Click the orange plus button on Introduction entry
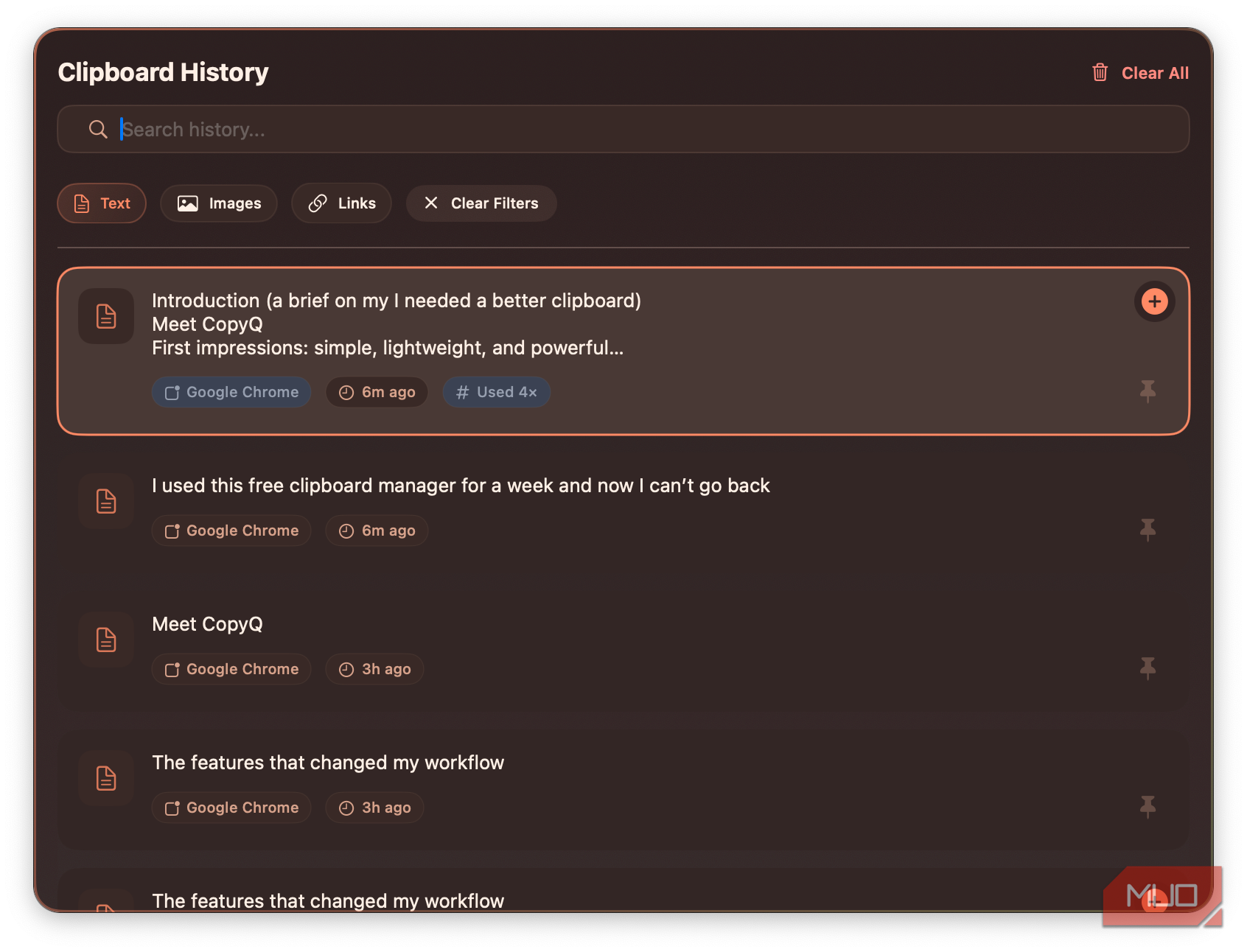 1154,301
